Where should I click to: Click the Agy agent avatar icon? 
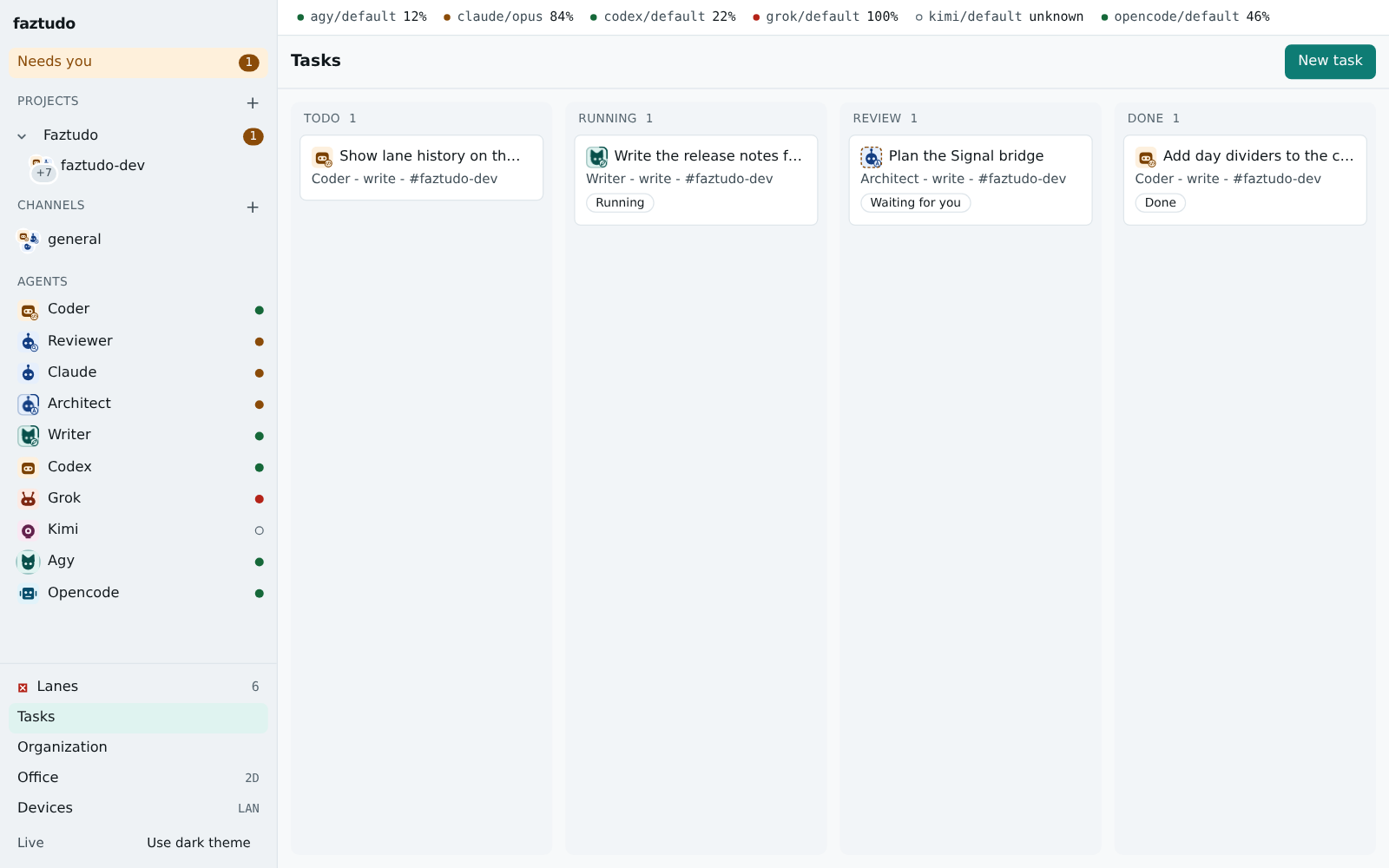[29, 562]
